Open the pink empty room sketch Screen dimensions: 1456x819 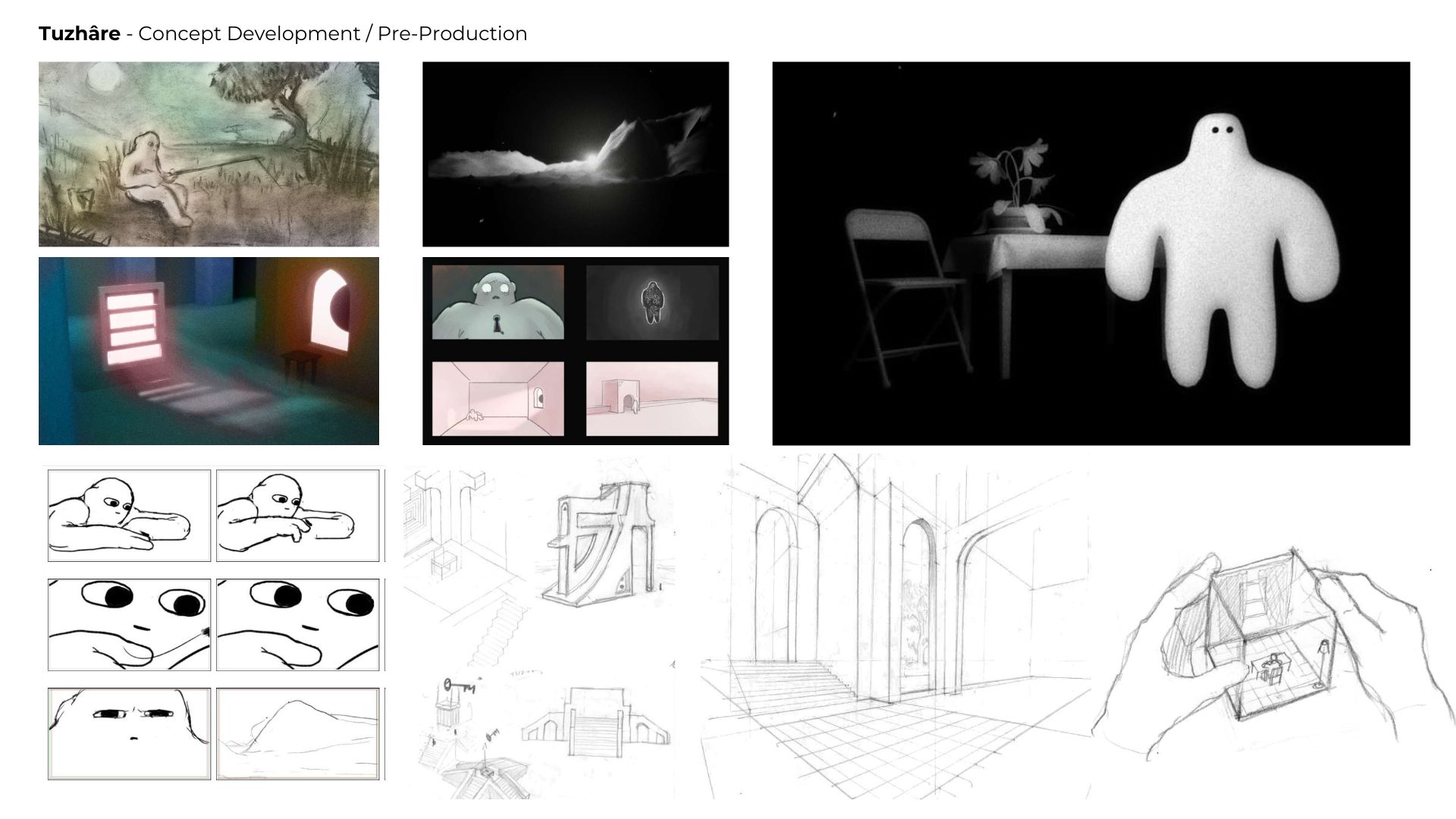coord(497,398)
